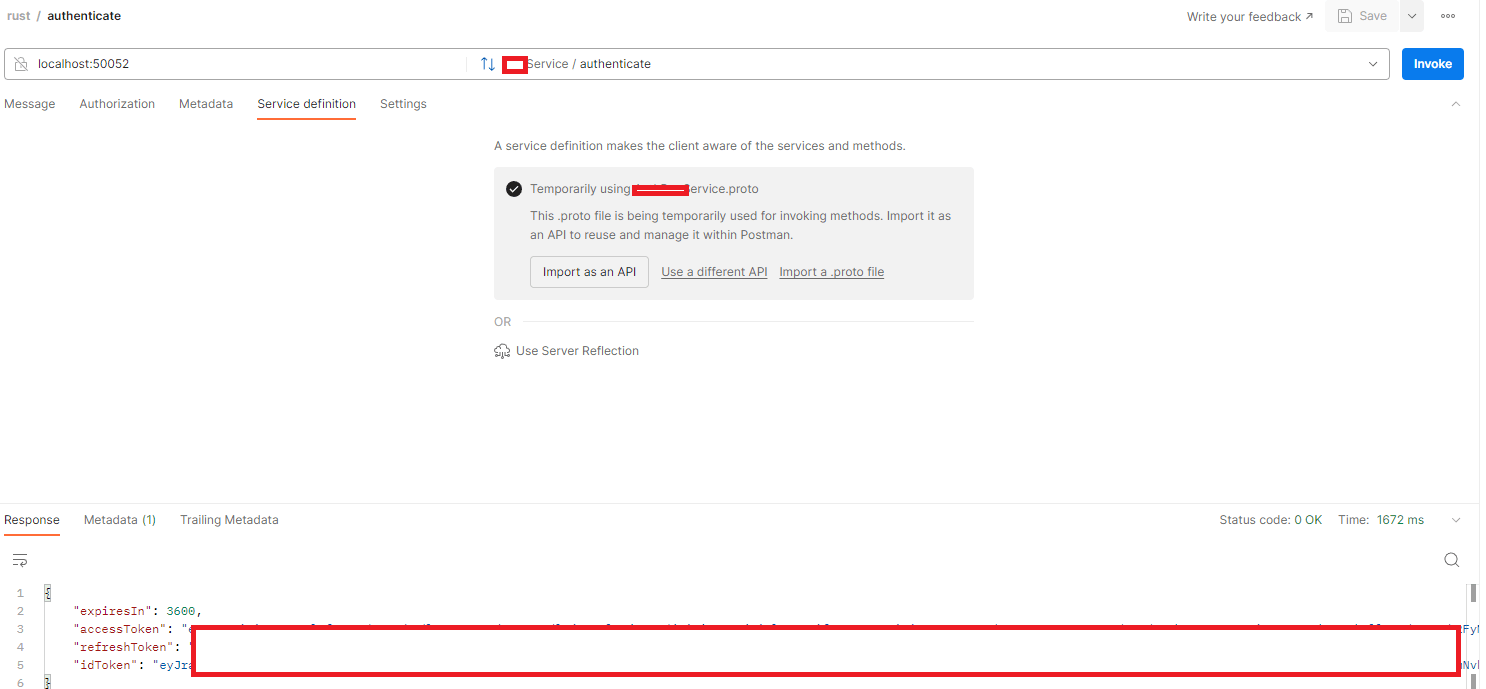Screen dimensions: 1486x689
Task: Collapse the response pane chevron
Action: pos(1456,520)
